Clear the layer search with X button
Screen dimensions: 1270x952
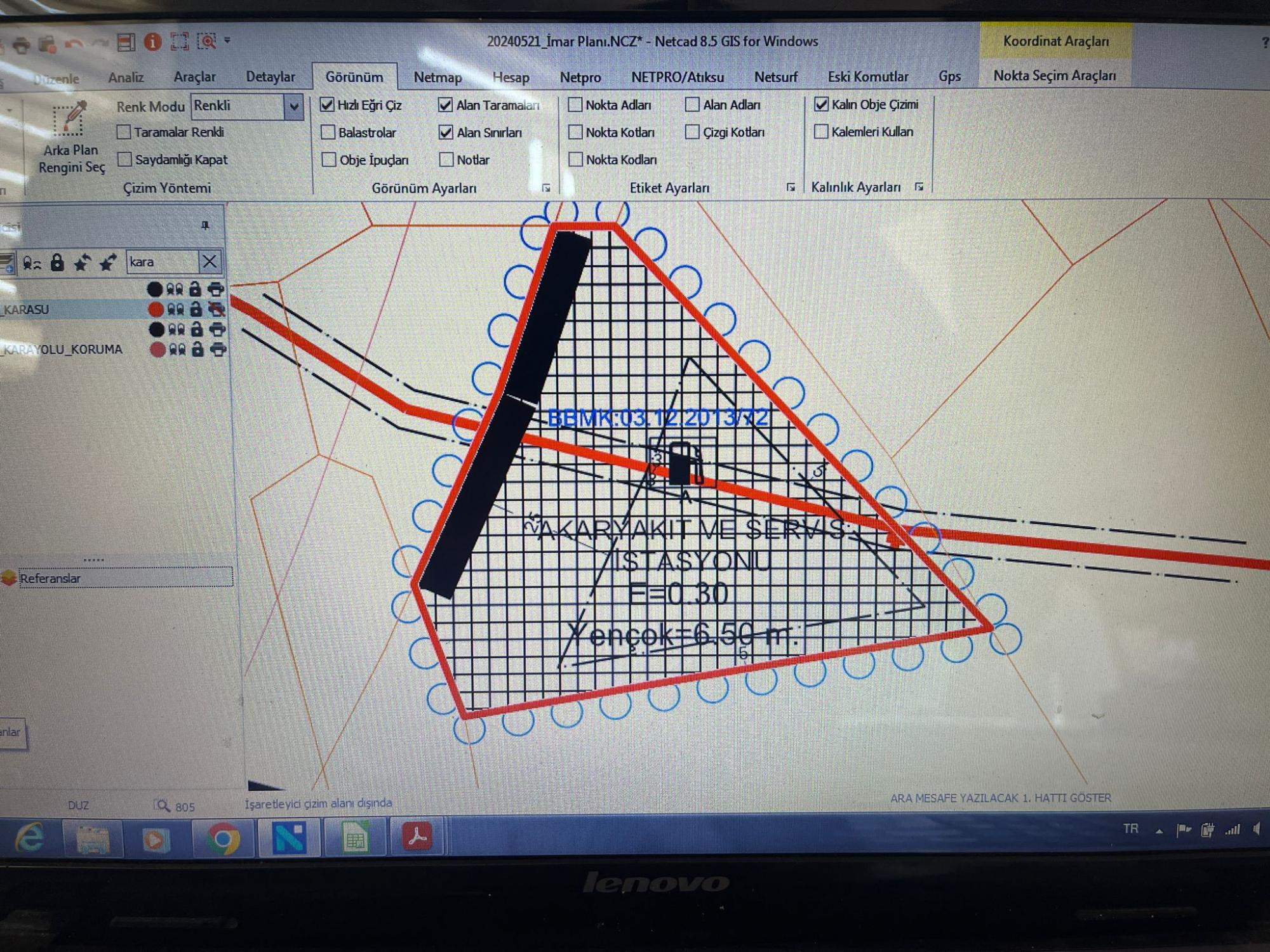point(210,261)
